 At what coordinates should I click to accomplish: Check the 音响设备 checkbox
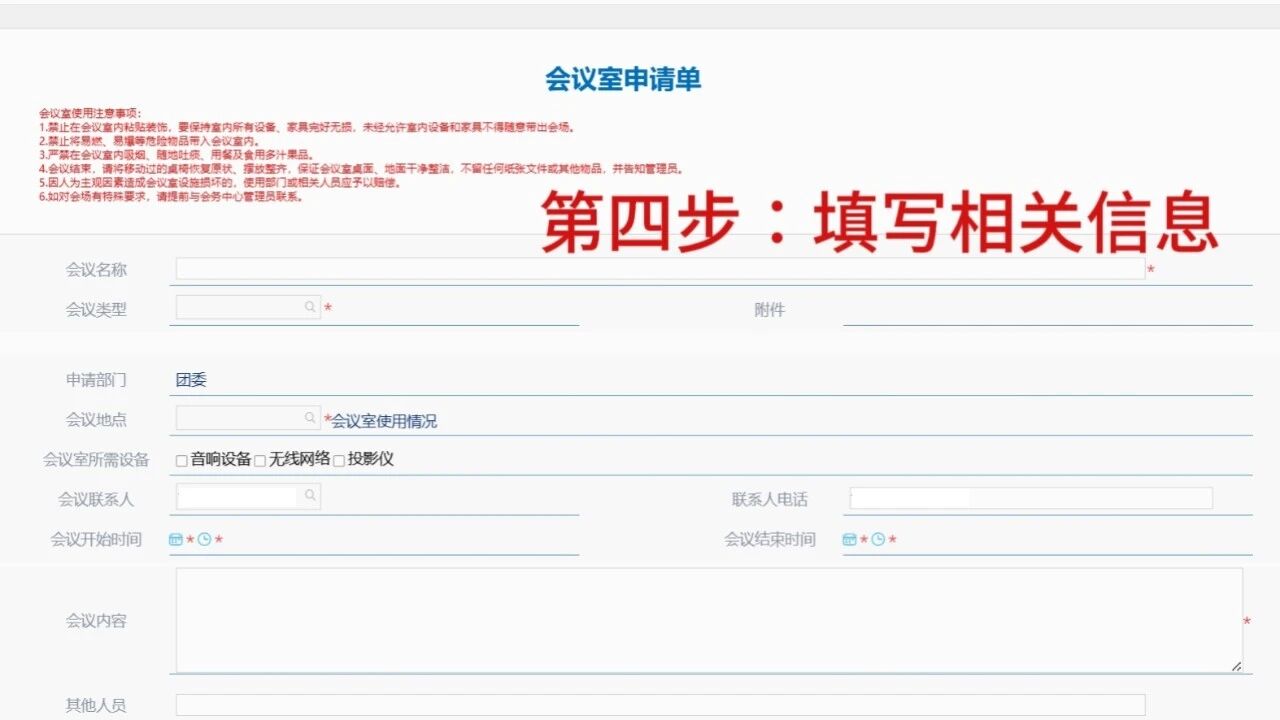180,460
